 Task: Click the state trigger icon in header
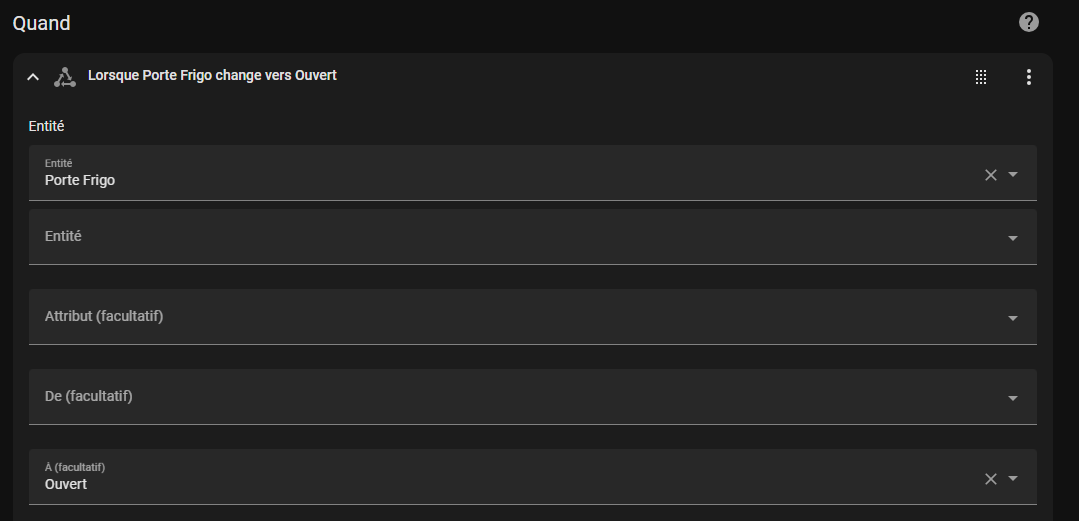[65, 77]
